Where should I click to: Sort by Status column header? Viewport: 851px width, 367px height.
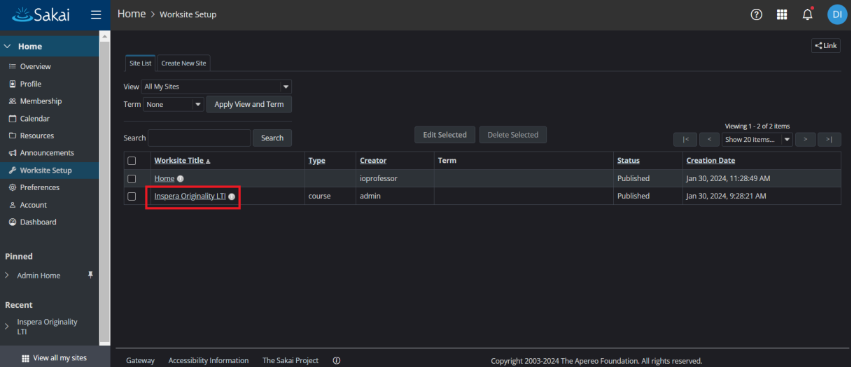628,161
